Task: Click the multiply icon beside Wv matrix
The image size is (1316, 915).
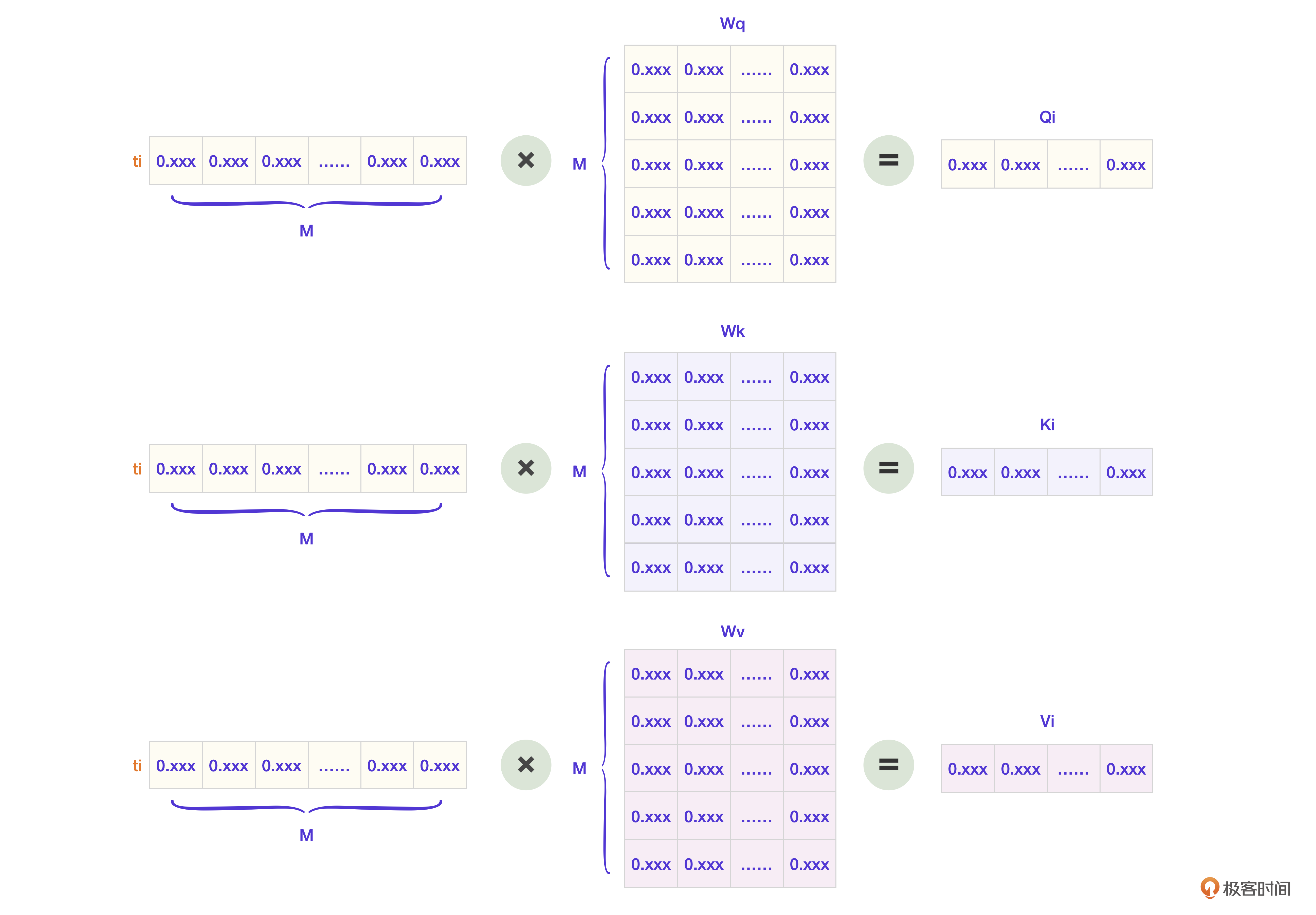Action: click(526, 765)
